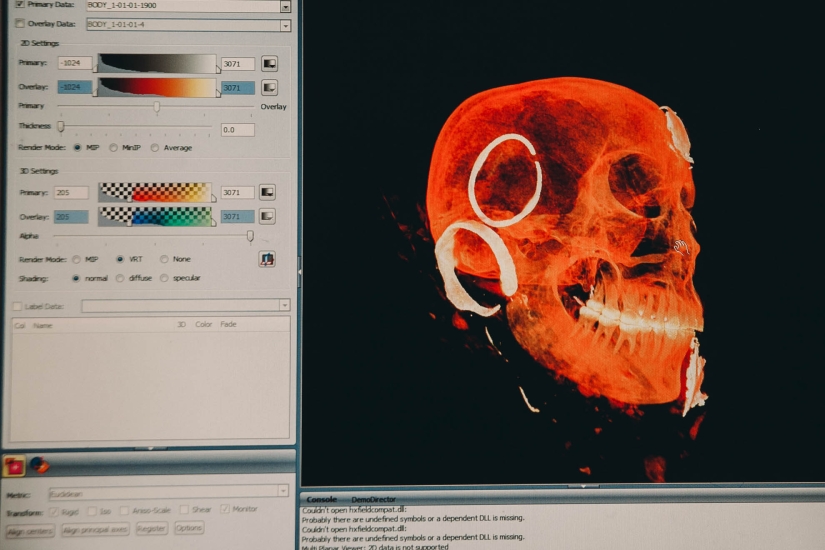
Task: Open the Overlay Data dropdown
Action: [285, 25]
